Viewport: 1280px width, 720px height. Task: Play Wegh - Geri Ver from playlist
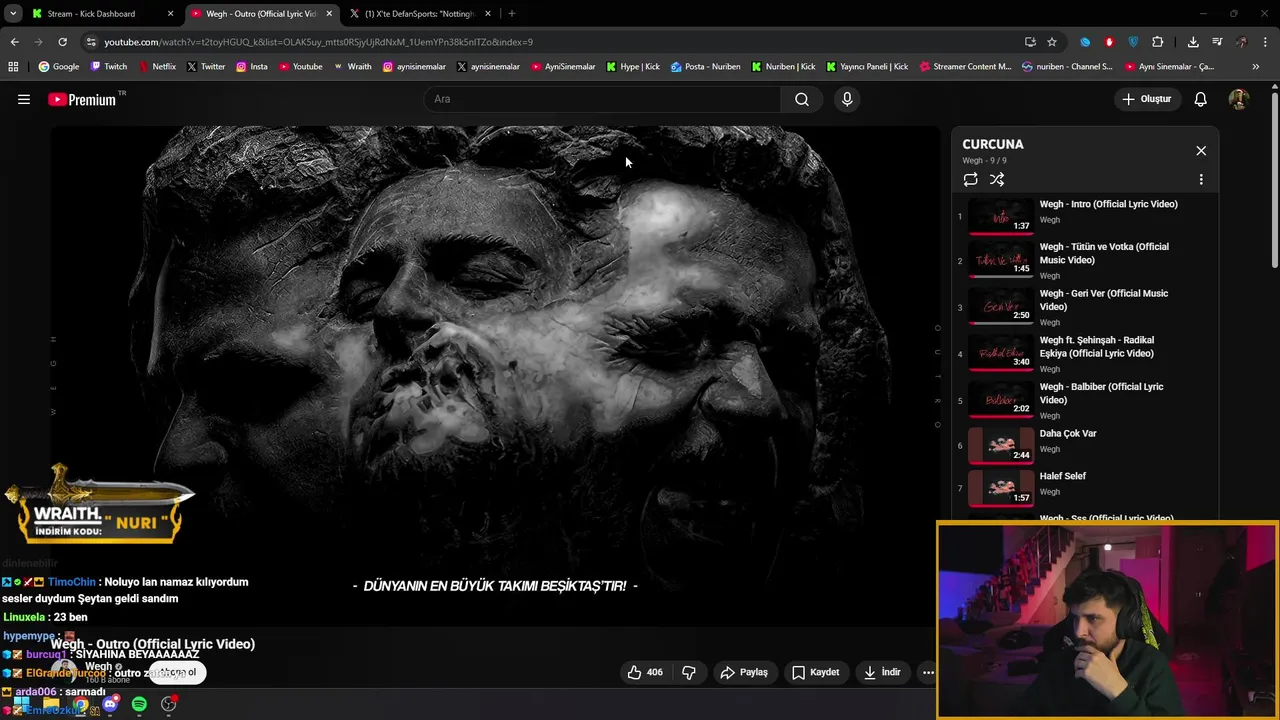[x=1085, y=307]
